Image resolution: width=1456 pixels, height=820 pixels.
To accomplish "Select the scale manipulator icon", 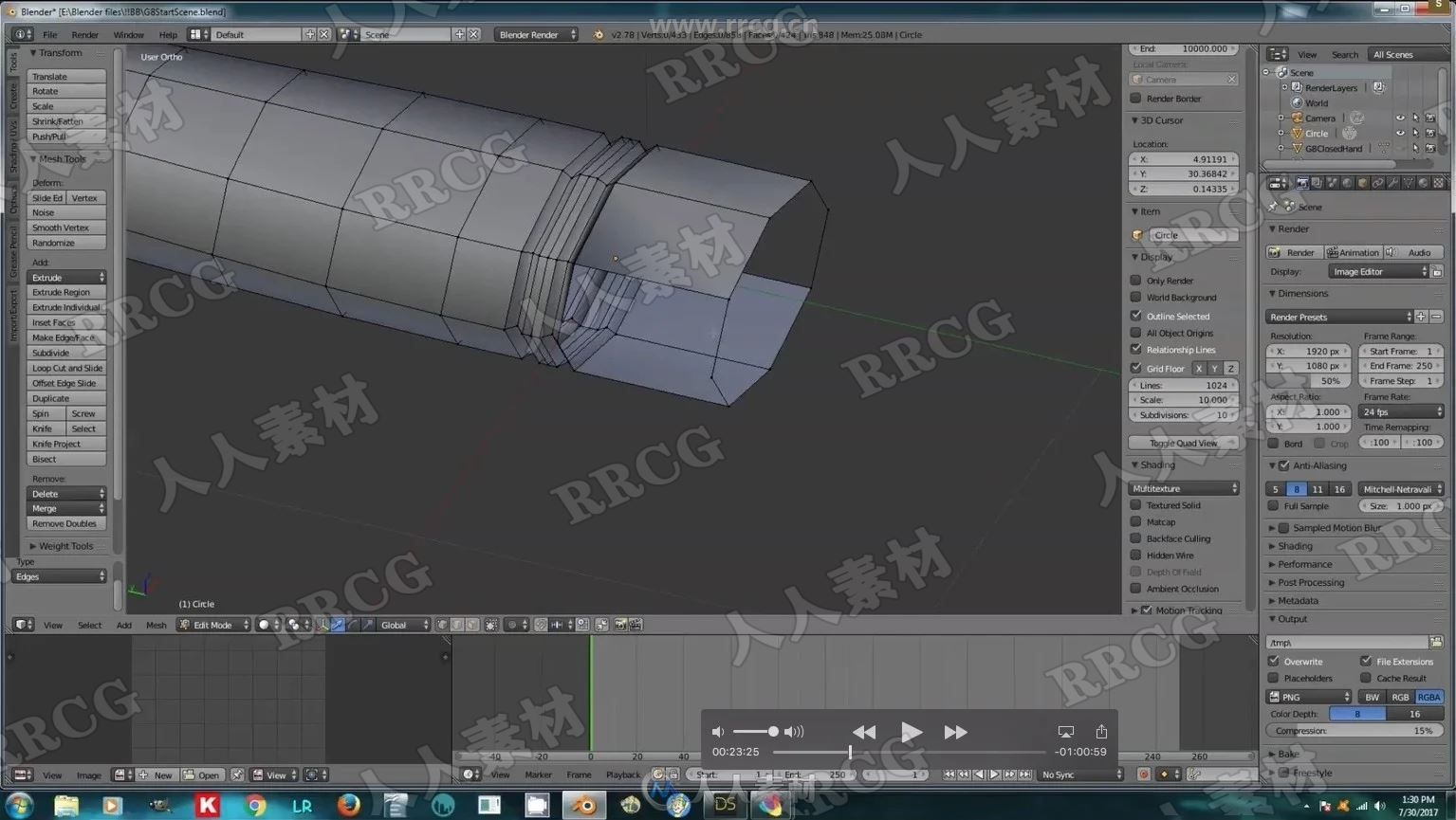I will tap(369, 625).
